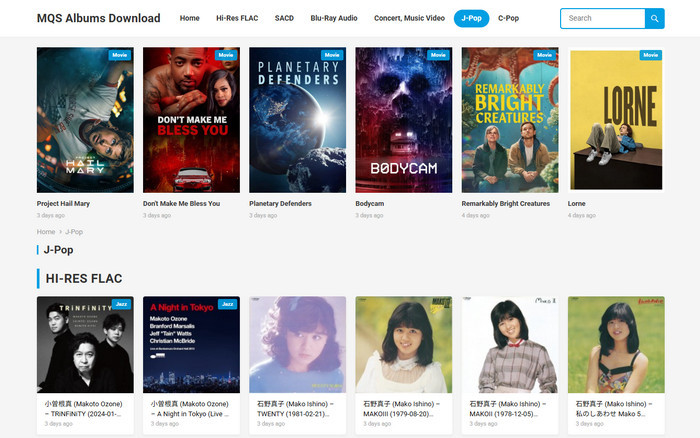
Task: Click Movie badge on Don't Make Me Bless You
Action: point(226,55)
